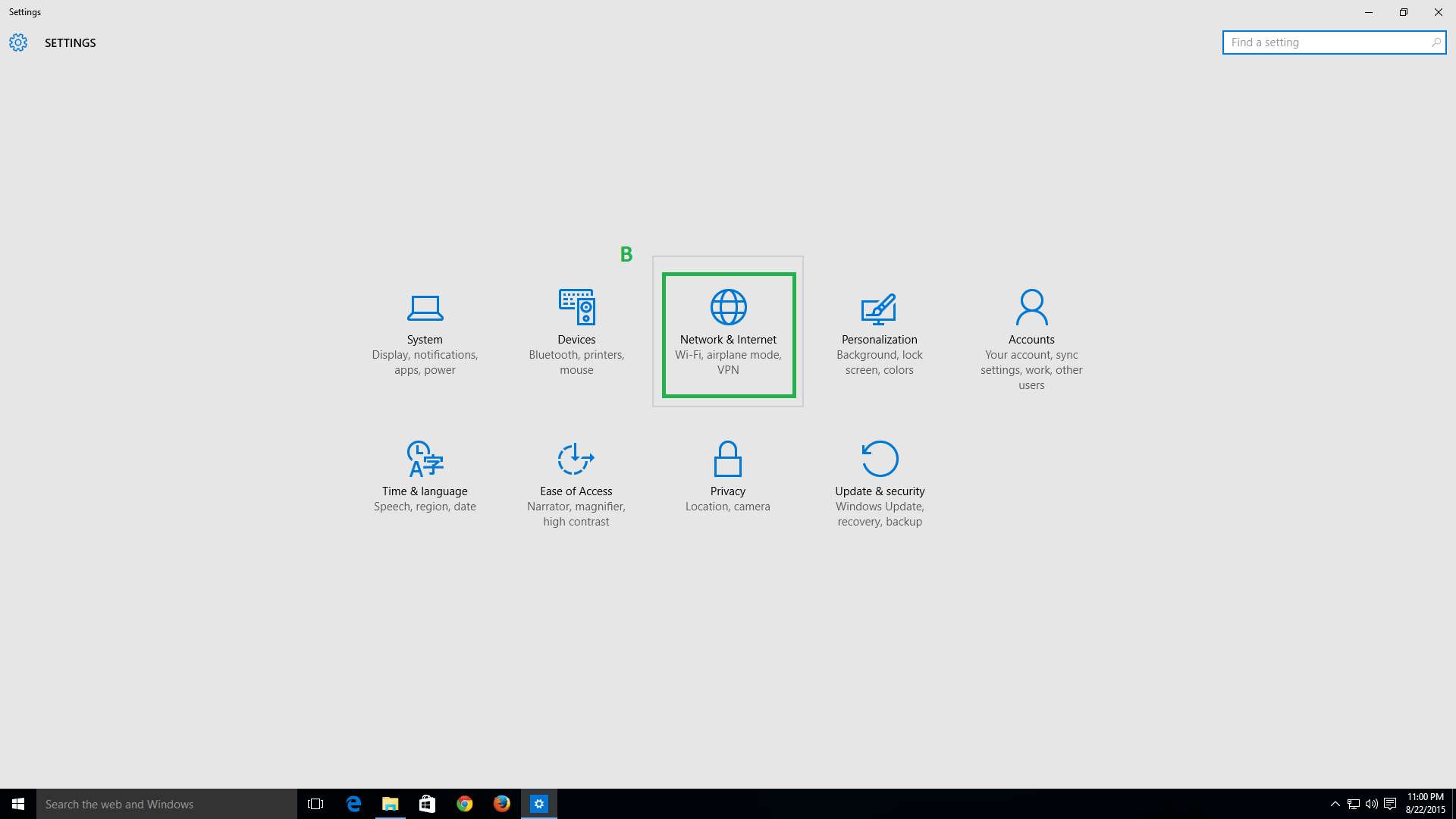Click the Find a setting search box

click(x=1334, y=42)
